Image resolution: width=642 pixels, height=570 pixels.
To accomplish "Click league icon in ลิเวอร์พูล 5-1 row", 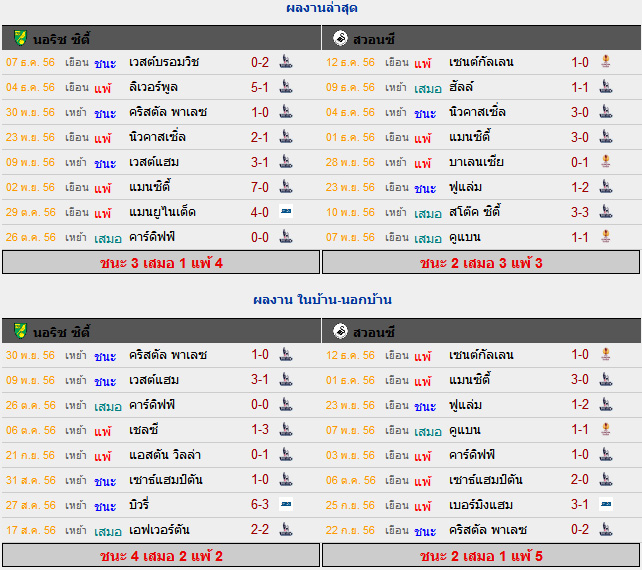I will [x=286, y=86].
